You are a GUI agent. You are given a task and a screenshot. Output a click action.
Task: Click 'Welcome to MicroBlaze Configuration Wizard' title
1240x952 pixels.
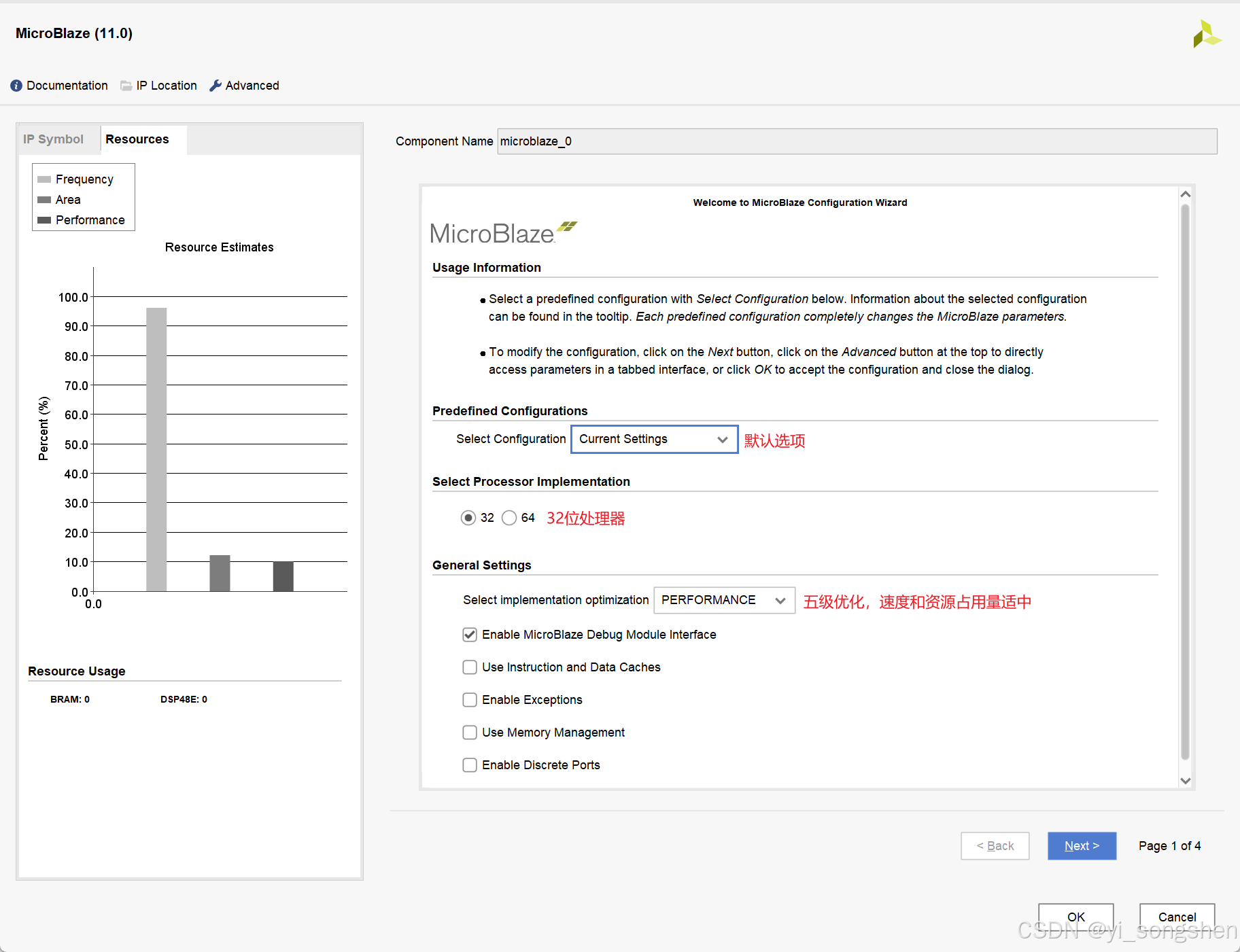(800, 202)
